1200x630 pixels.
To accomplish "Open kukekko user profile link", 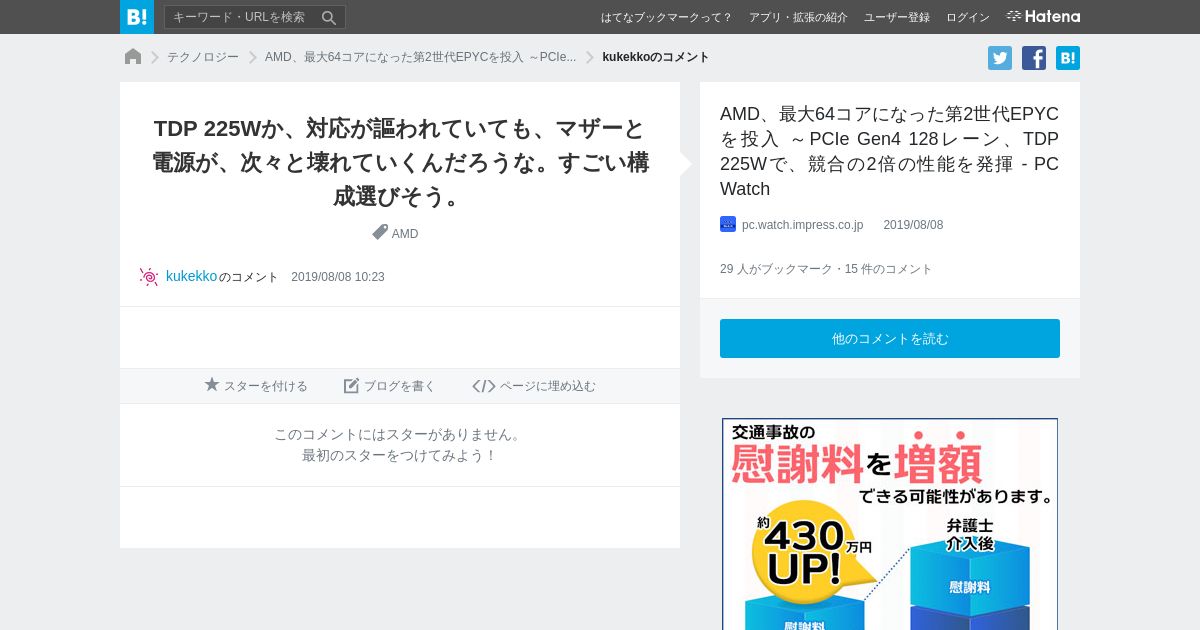I will [x=191, y=276].
